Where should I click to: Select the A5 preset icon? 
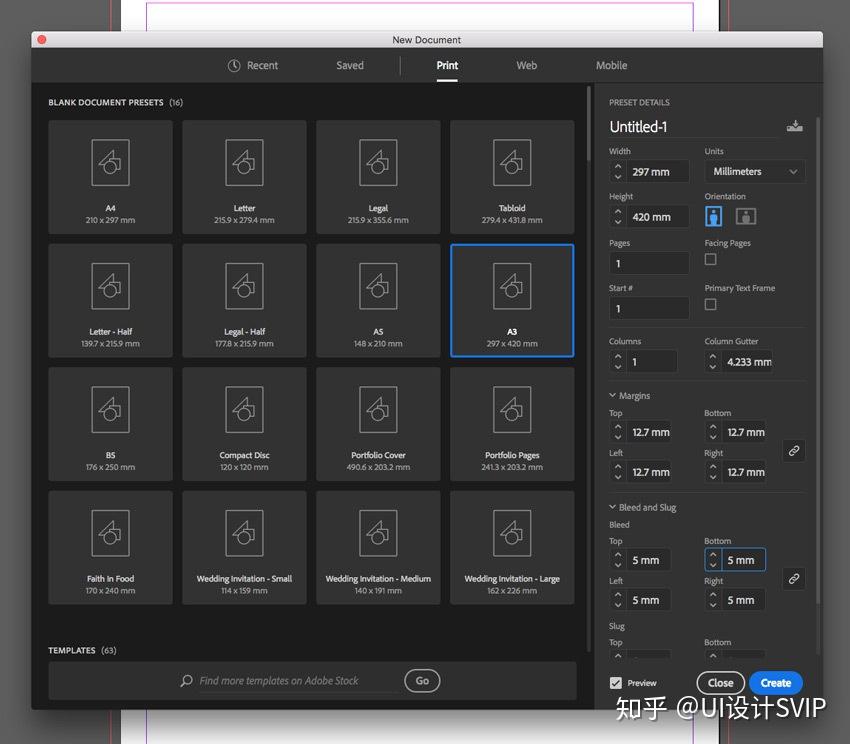[x=378, y=286]
